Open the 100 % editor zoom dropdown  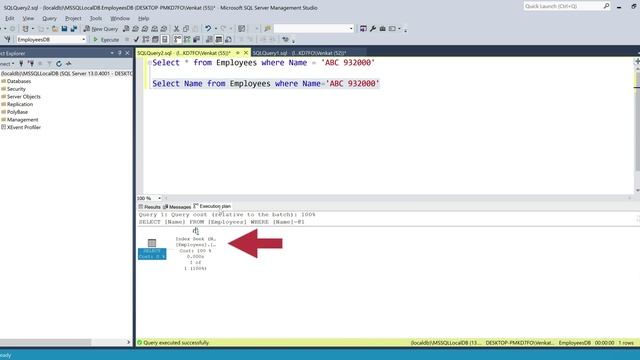(x=159, y=198)
